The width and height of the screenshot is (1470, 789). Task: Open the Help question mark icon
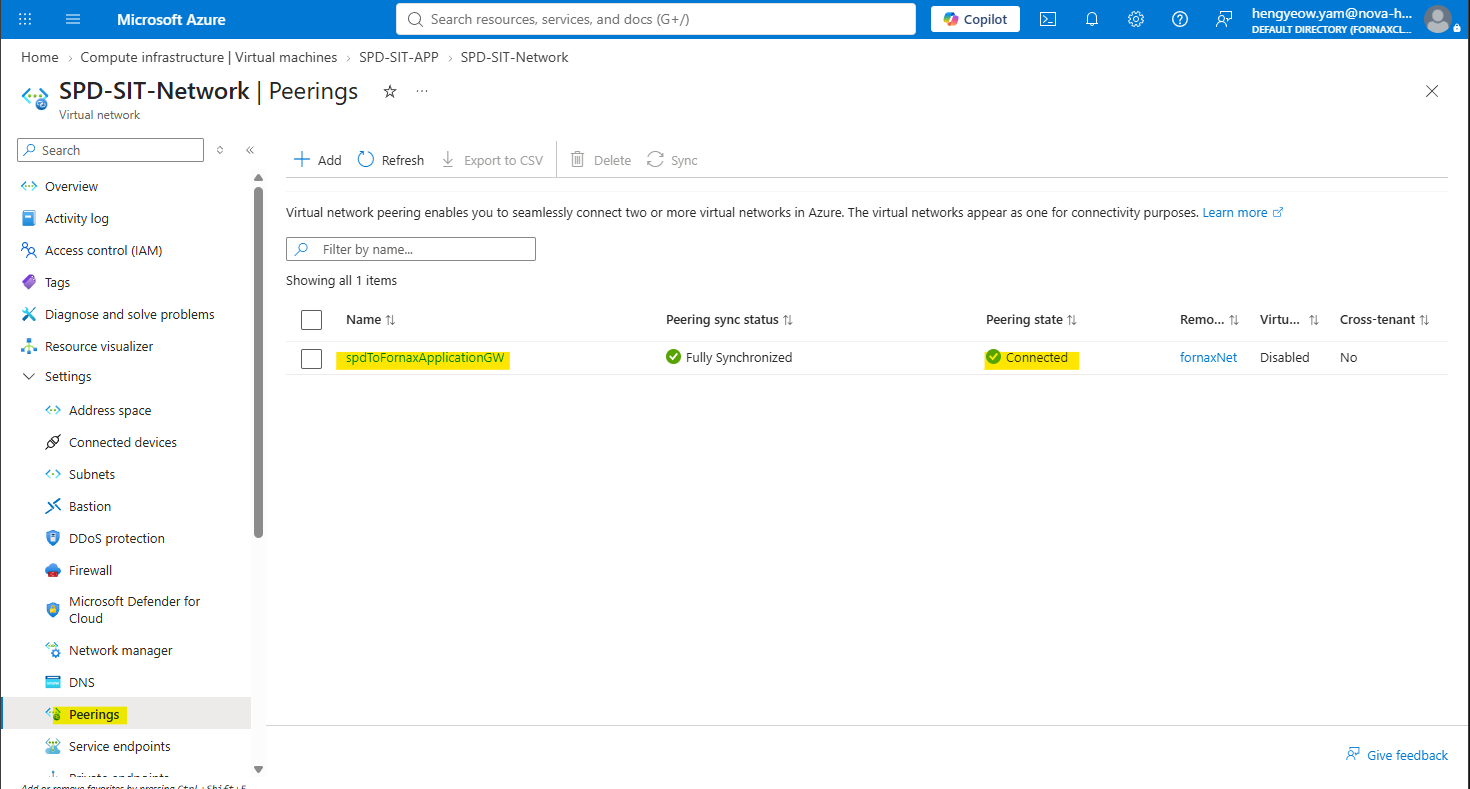1180,19
